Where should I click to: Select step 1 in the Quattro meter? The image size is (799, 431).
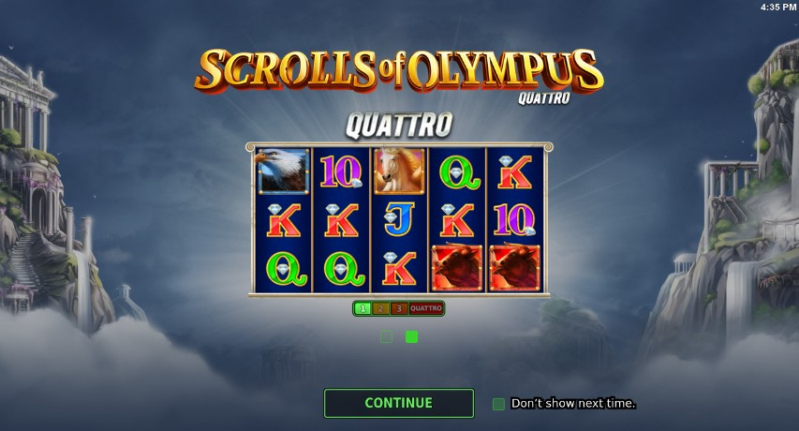[363, 308]
